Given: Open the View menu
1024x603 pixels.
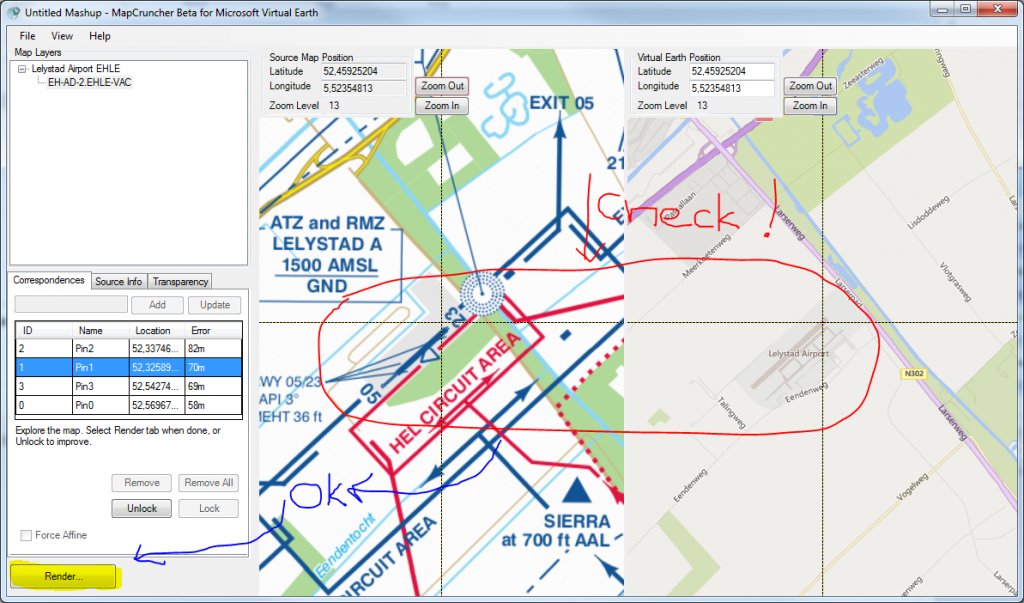Looking at the screenshot, I should tap(62, 35).
